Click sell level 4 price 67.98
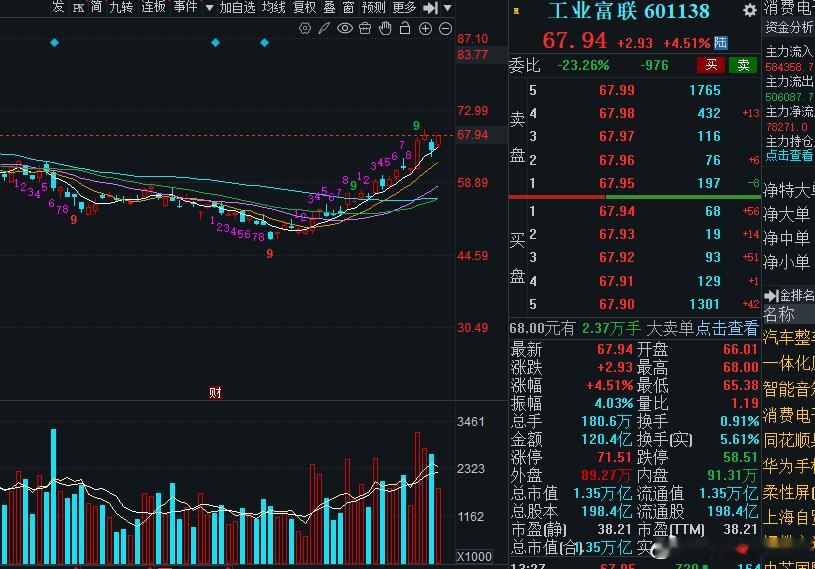815x569 pixels. [x=616, y=113]
